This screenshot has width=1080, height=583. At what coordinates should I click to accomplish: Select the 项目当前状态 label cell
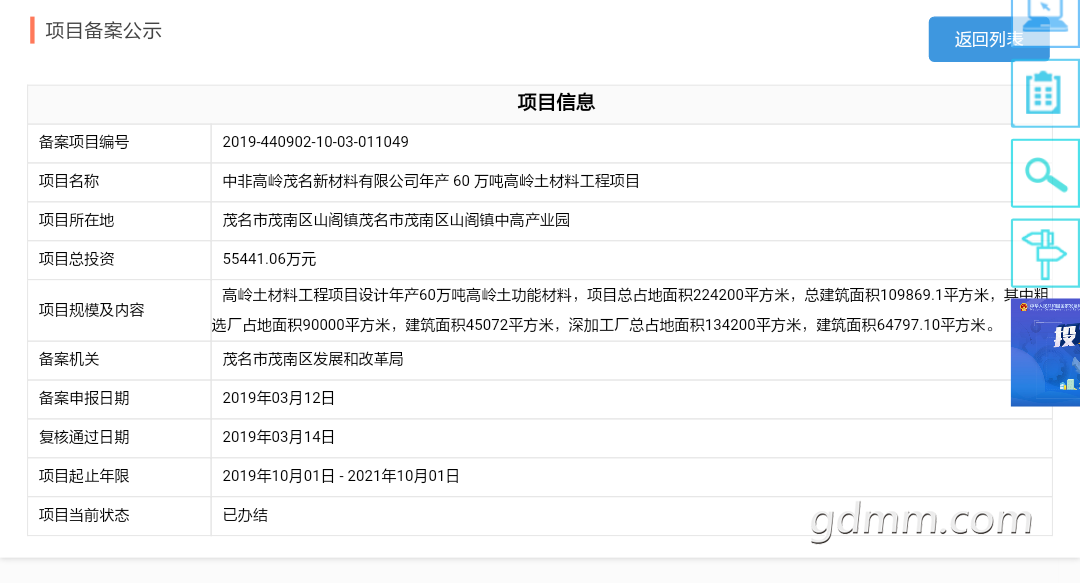[x=119, y=515]
